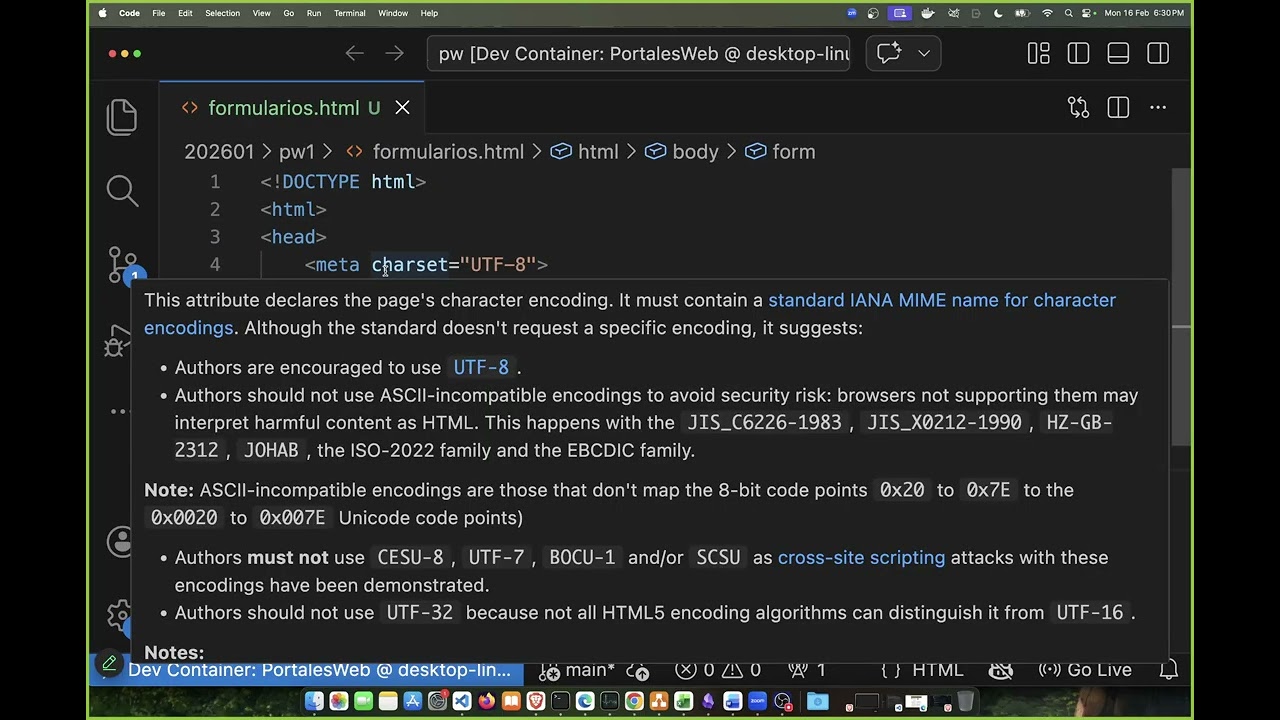Open Control Center in menu bar
The width and height of the screenshot is (1280, 720).
1089,13
